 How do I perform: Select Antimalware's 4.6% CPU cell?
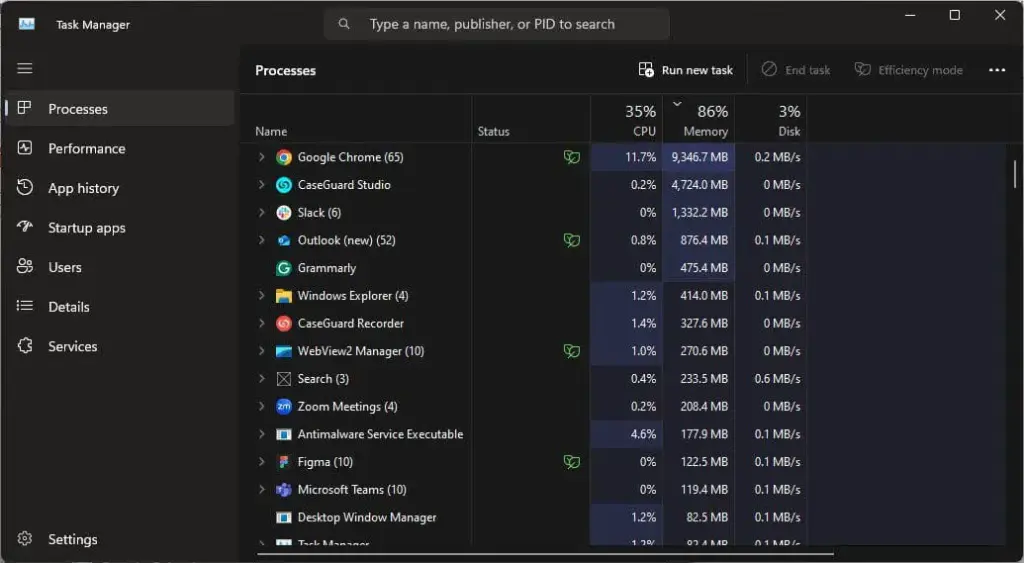(627, 434)
